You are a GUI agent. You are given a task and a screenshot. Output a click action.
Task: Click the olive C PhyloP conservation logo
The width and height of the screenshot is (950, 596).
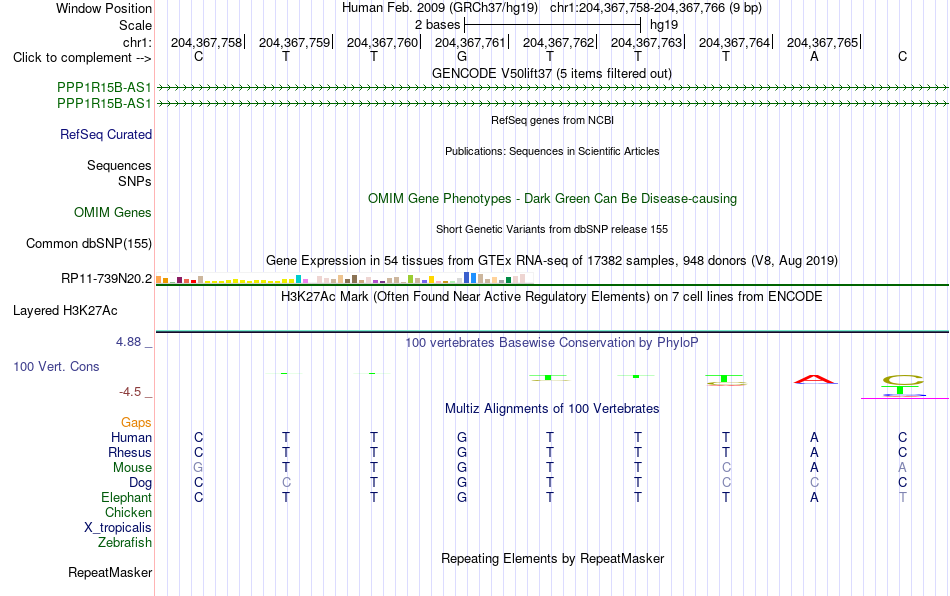902,380
